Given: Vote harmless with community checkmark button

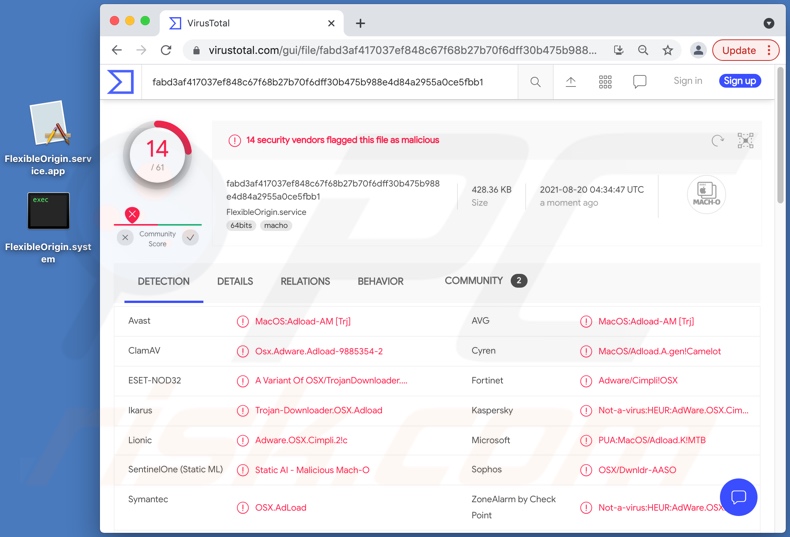Looking at the screenshot, I should 190,238.
